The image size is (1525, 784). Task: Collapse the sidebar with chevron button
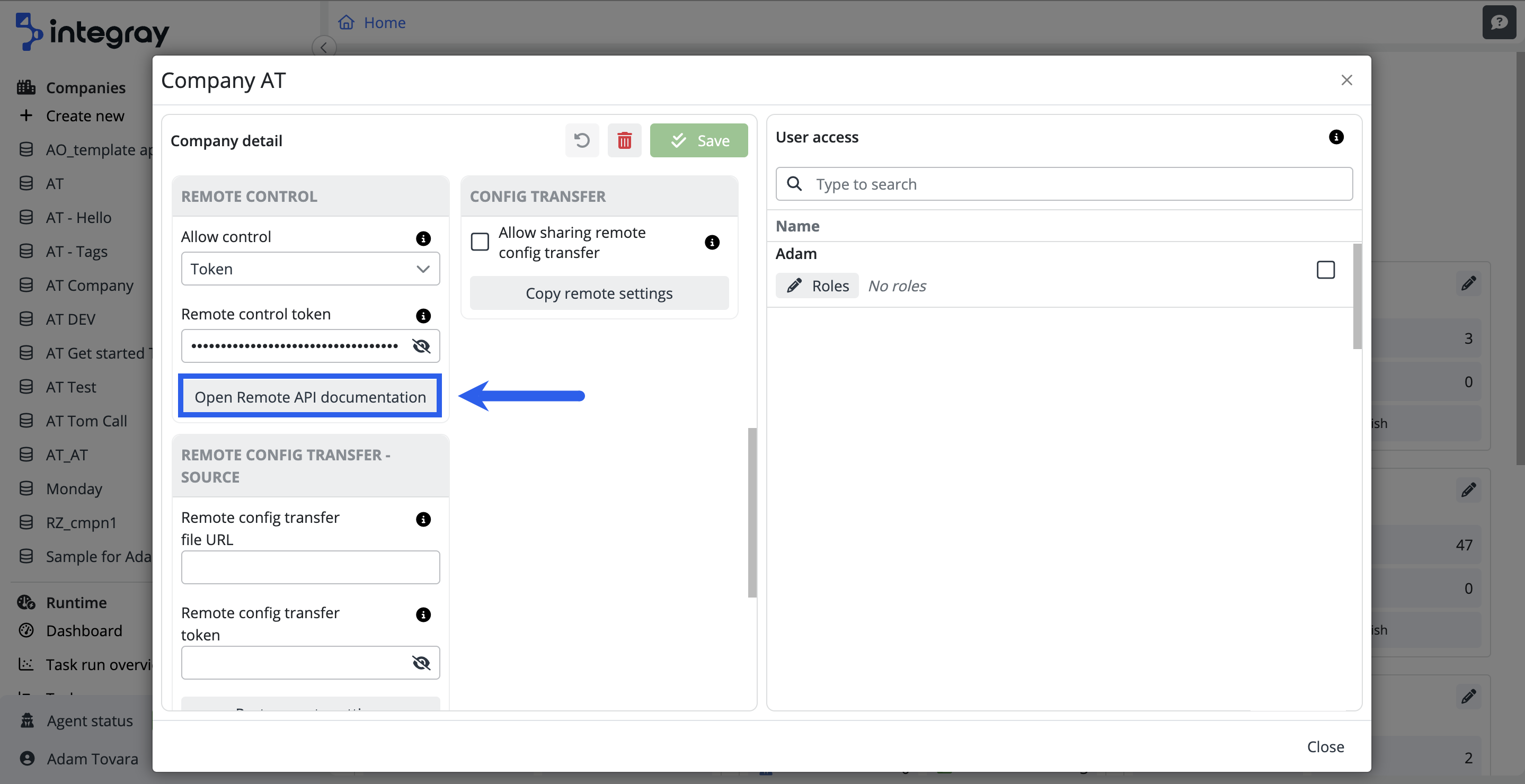tap(324, 47)
